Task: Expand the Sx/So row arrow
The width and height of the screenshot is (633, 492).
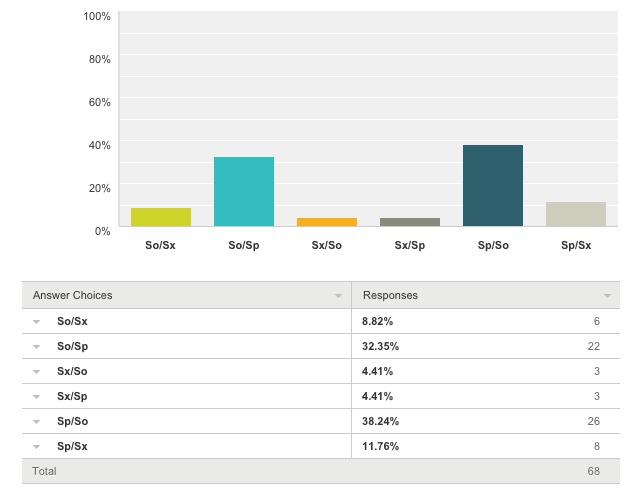Action: pyautogui.click(x=37, y=372)
